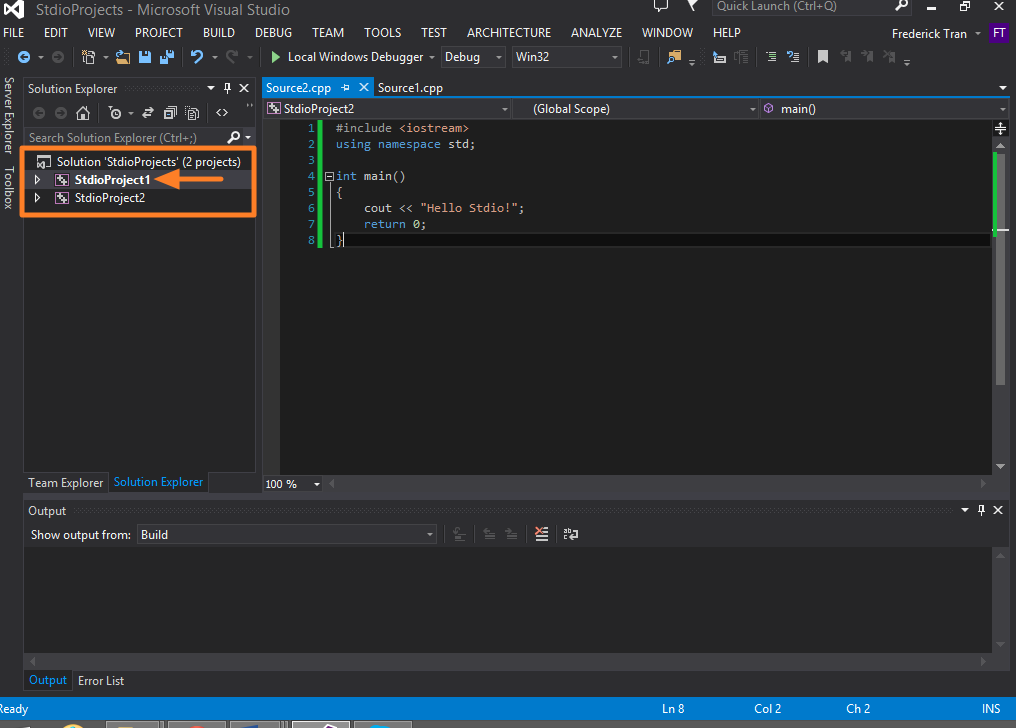The width and height of the screenshot is (1016, 728).
Task: Switch to the Error List tab
Action: pyautogui.click(x=101, y=681)
